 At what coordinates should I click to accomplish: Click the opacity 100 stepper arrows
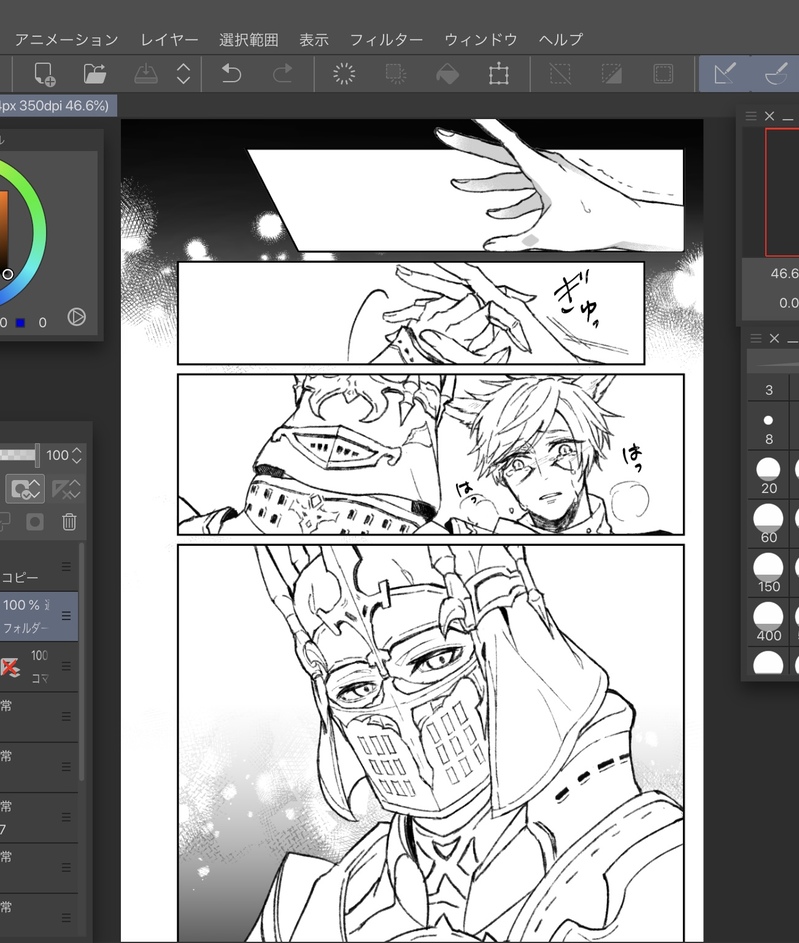pos(76,455)
